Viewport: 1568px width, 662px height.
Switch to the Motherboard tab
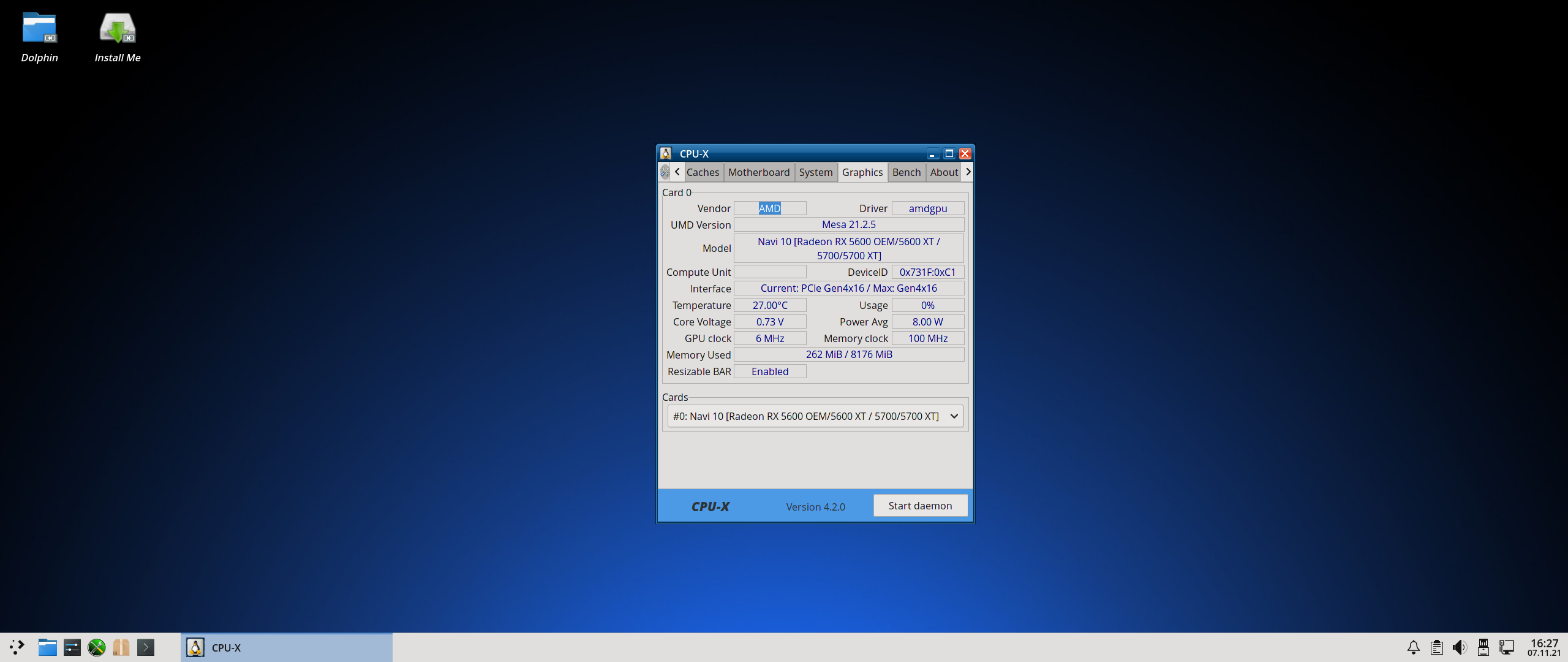click(758, 172)
